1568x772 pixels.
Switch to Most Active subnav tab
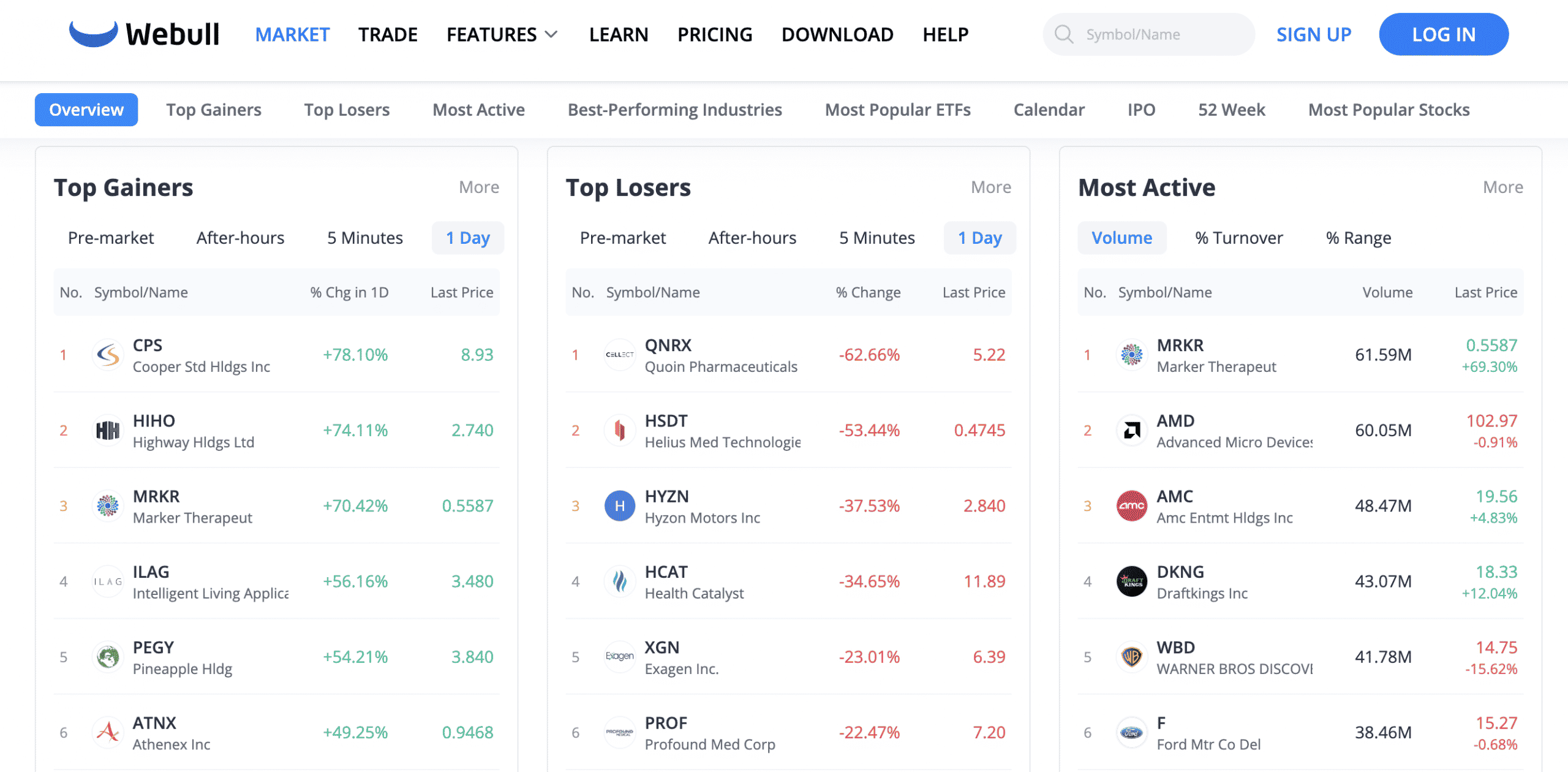tap(478, 110)
